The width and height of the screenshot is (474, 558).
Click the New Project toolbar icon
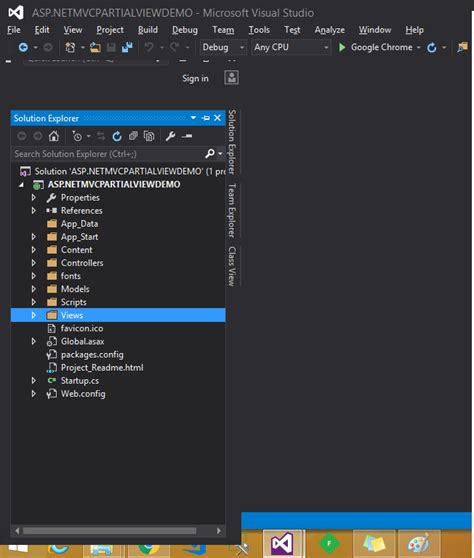(70, 47)
